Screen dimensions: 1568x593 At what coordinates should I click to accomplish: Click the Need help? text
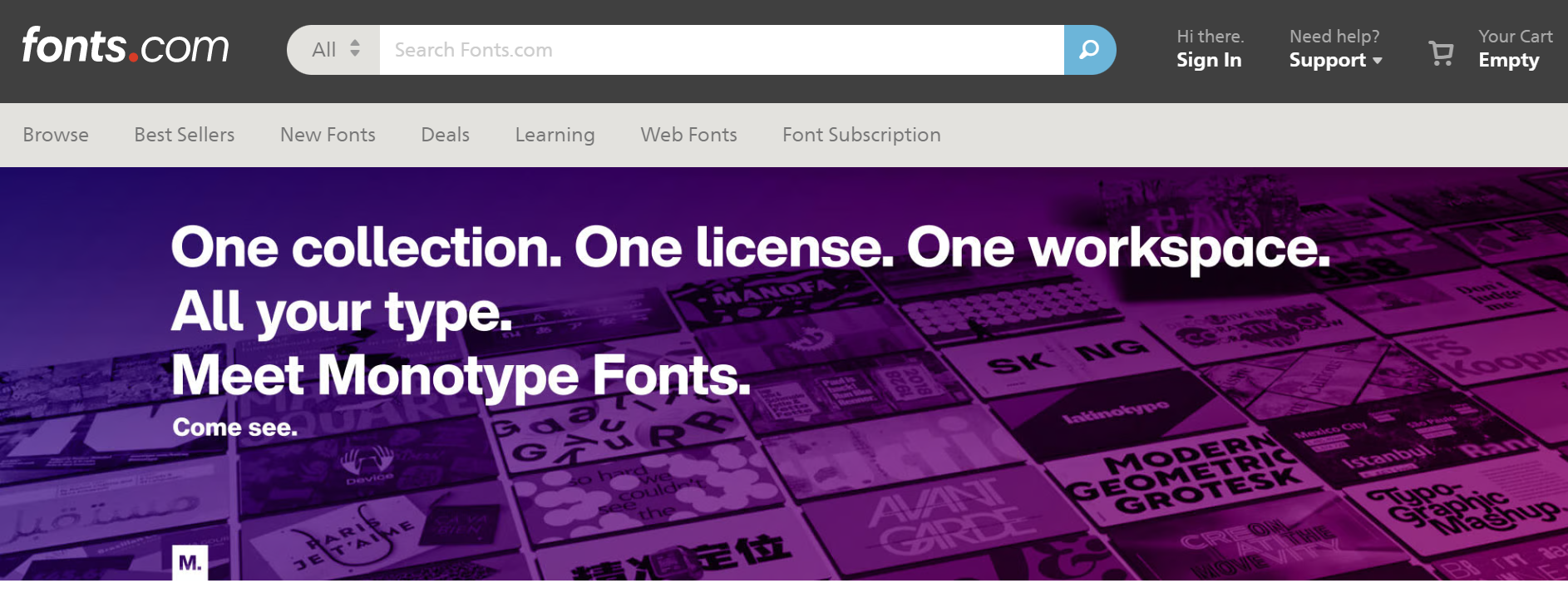(x=1334, y=37)
